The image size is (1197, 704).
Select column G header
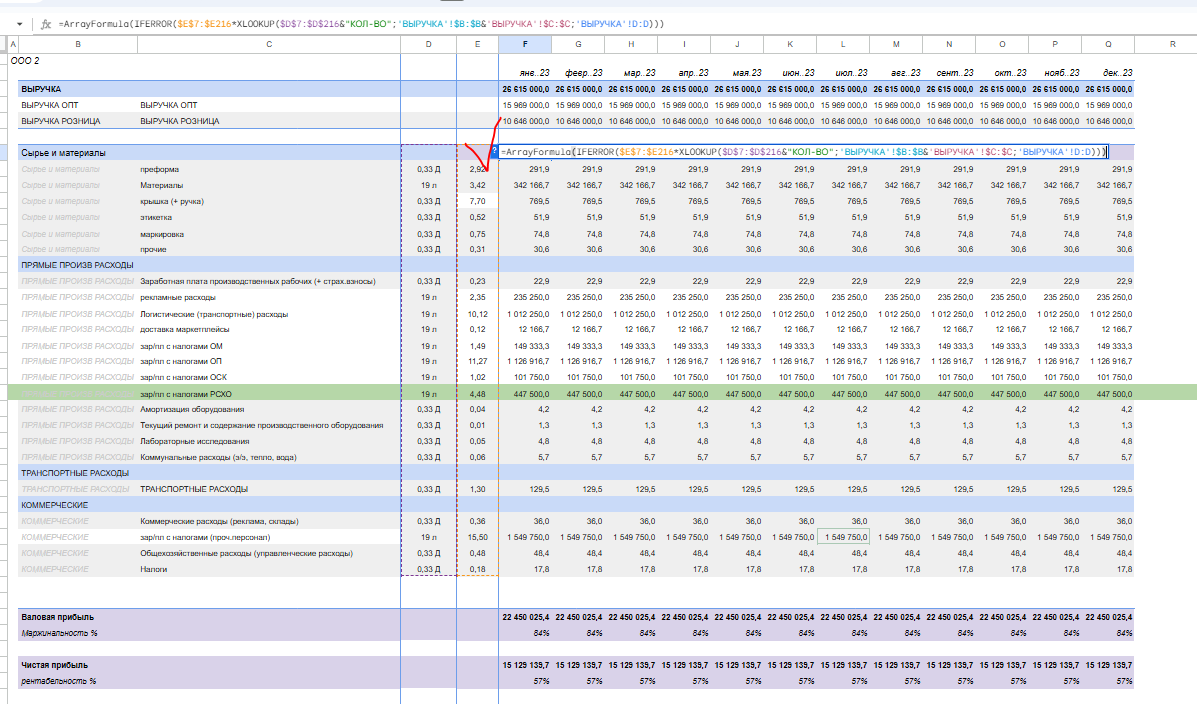click(579, 44)
